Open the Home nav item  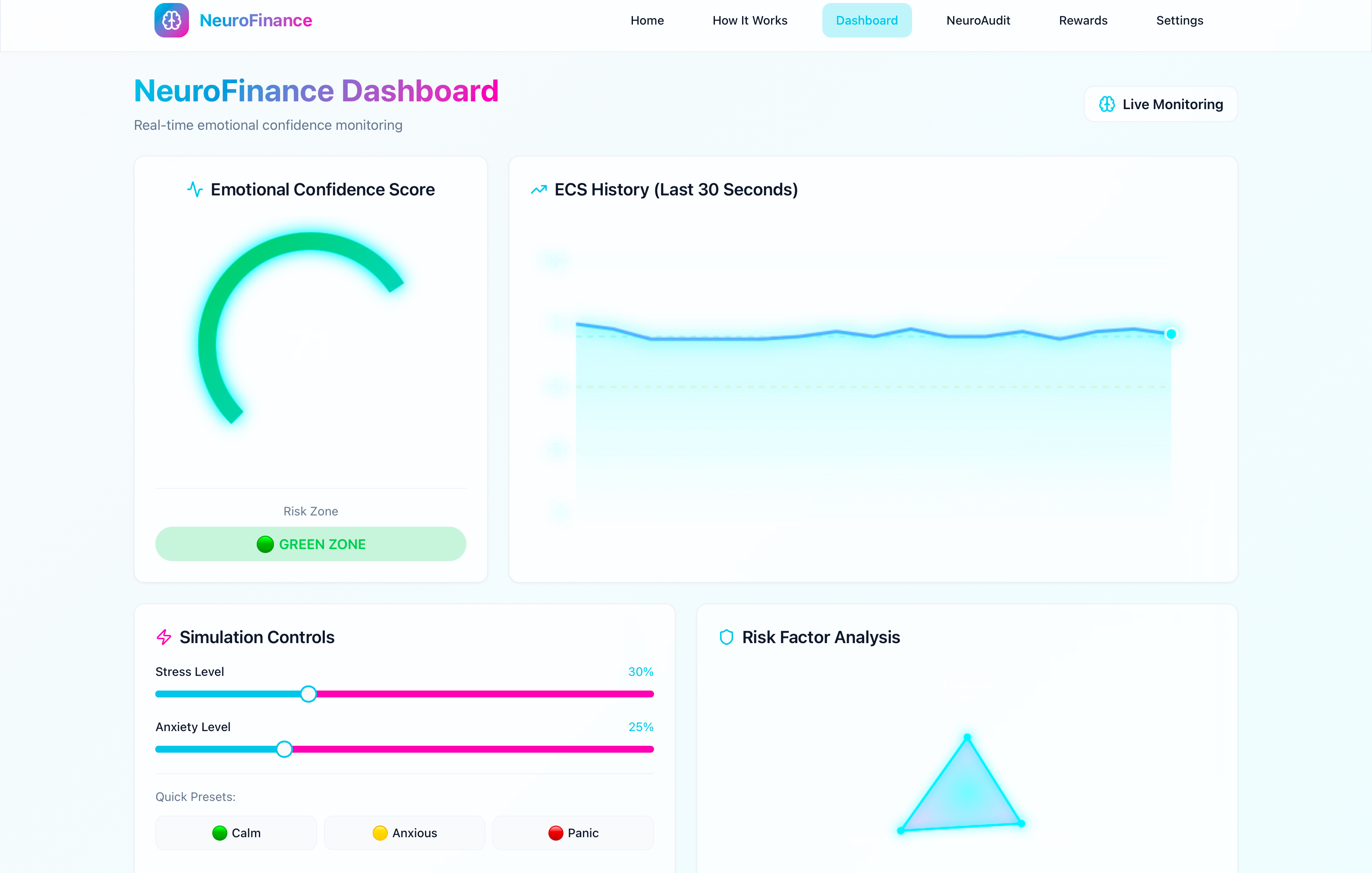[x=647, y=21]
